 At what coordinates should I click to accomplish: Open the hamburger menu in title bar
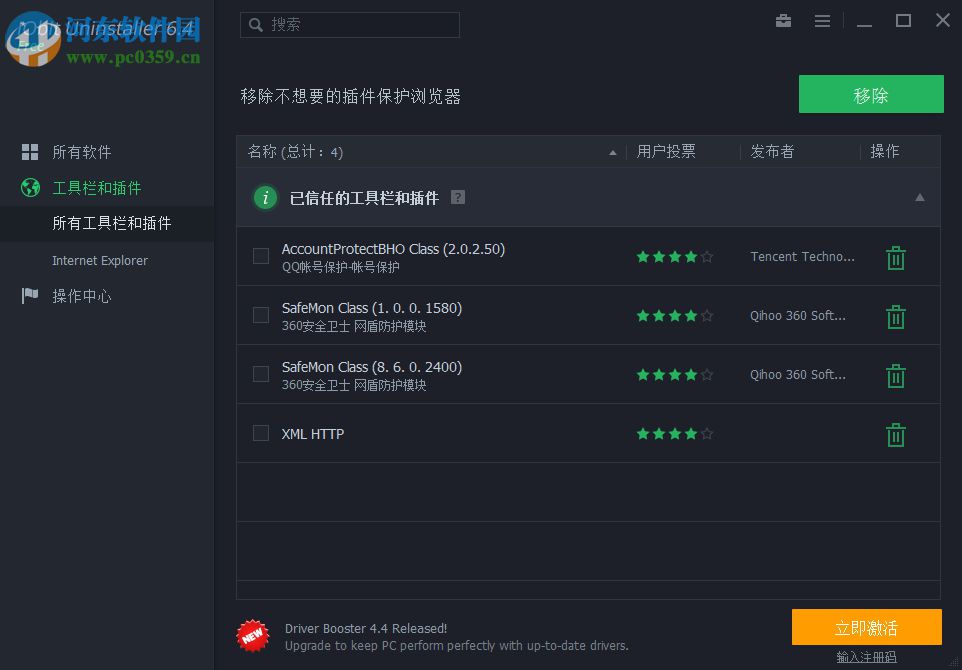822,20
